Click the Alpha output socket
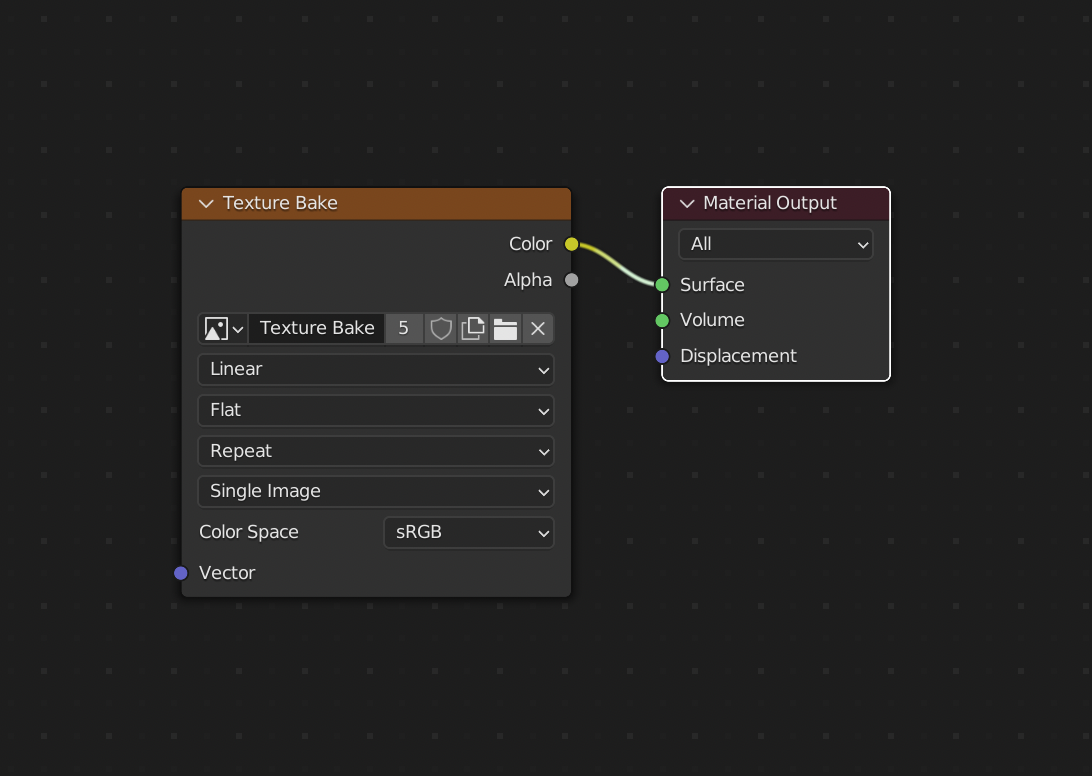The width and height of the screenshot is (1092, 776). 571,280
